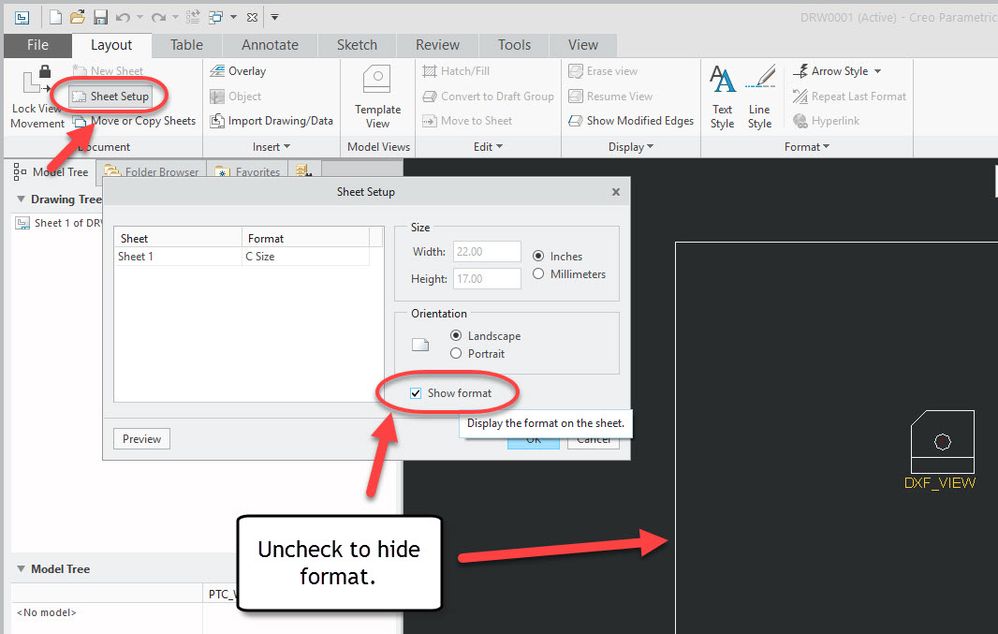Open the Redo history dropdown arrow
This screenshot has width=998, height=634.
[175, 18]
